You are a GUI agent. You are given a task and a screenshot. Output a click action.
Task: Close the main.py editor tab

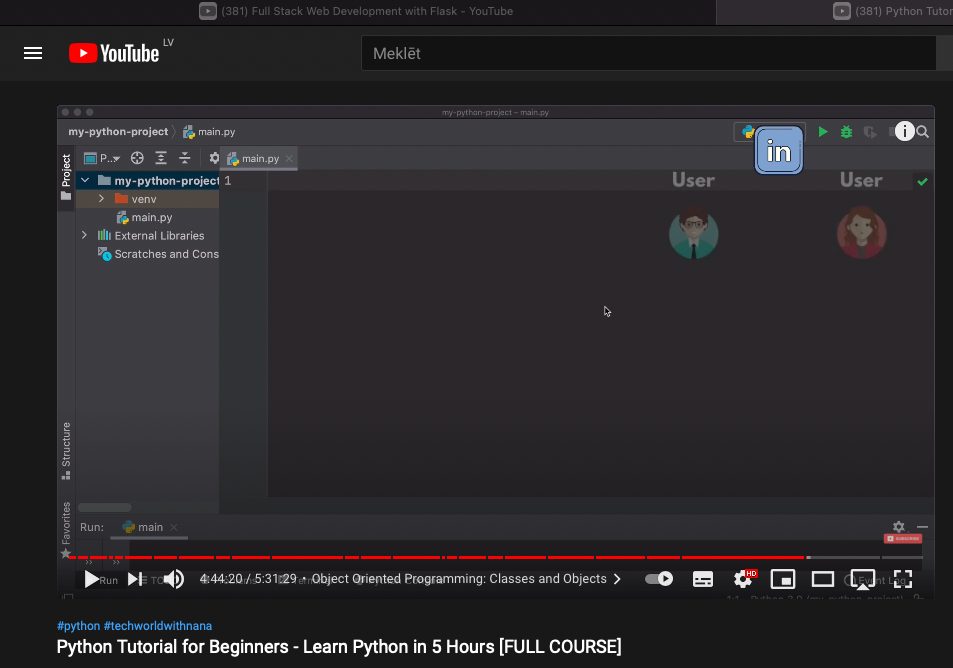(289, 159)
